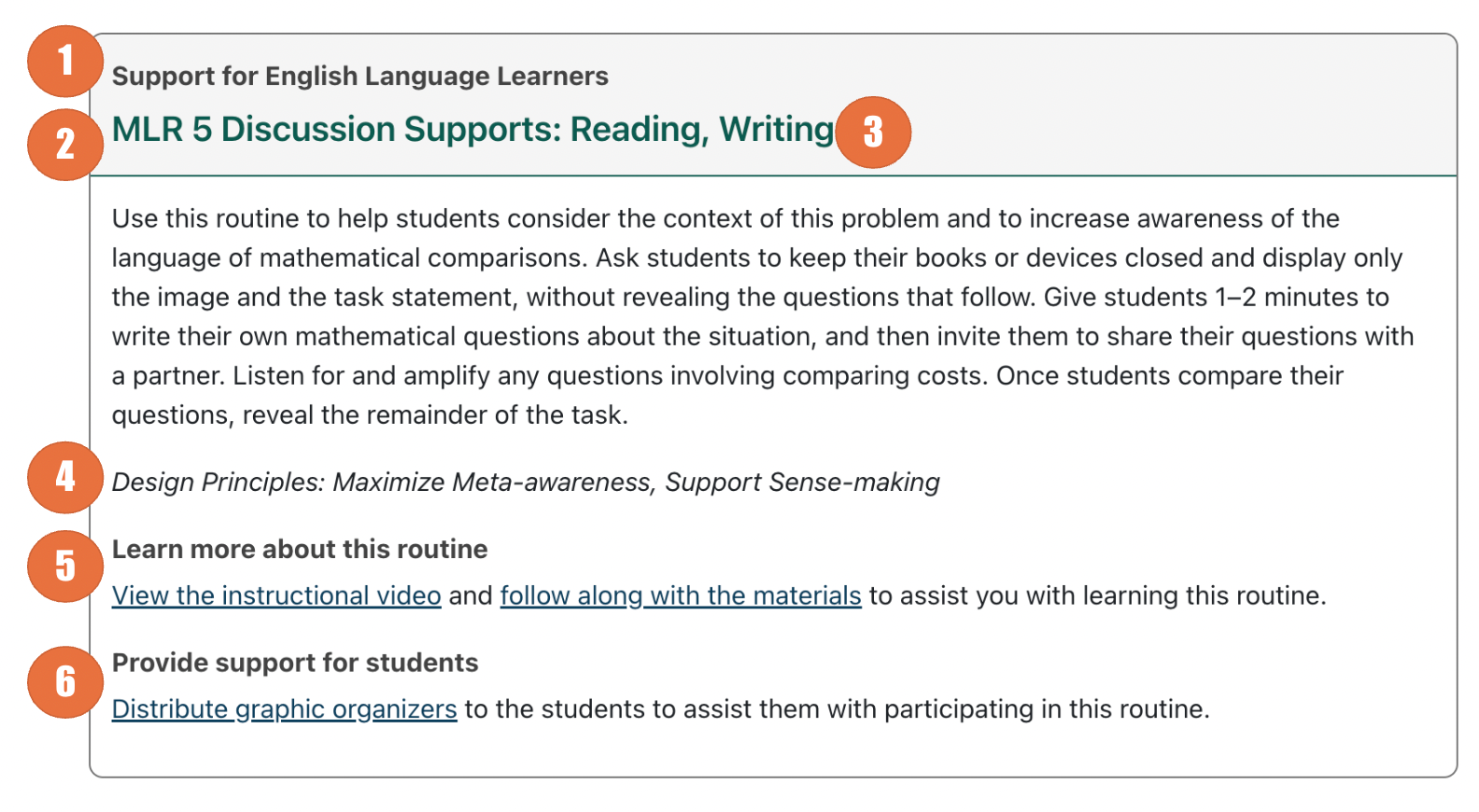This screenshot has height=812, width=1479.
Task: Click the "Learn more about this routine" heading
Action: click(299, 550)
